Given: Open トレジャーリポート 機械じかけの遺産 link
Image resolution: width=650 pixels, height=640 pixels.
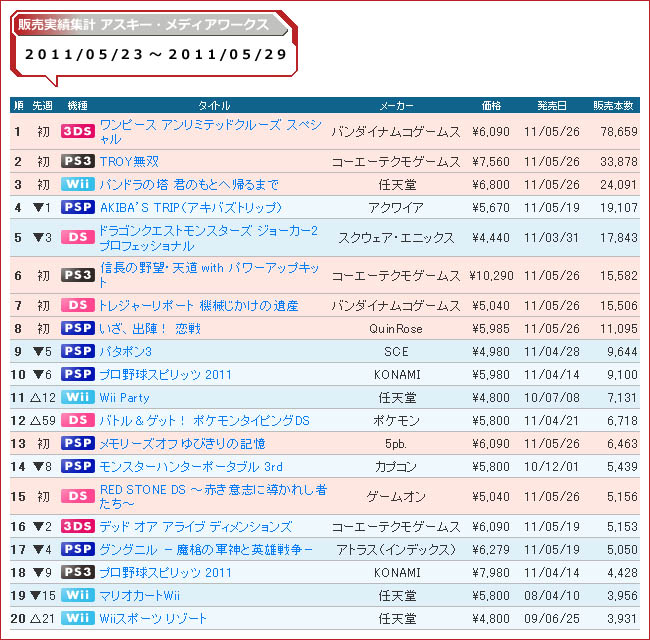Looking at the screenshot, I should pyautogui.click(x=199, y=305).
